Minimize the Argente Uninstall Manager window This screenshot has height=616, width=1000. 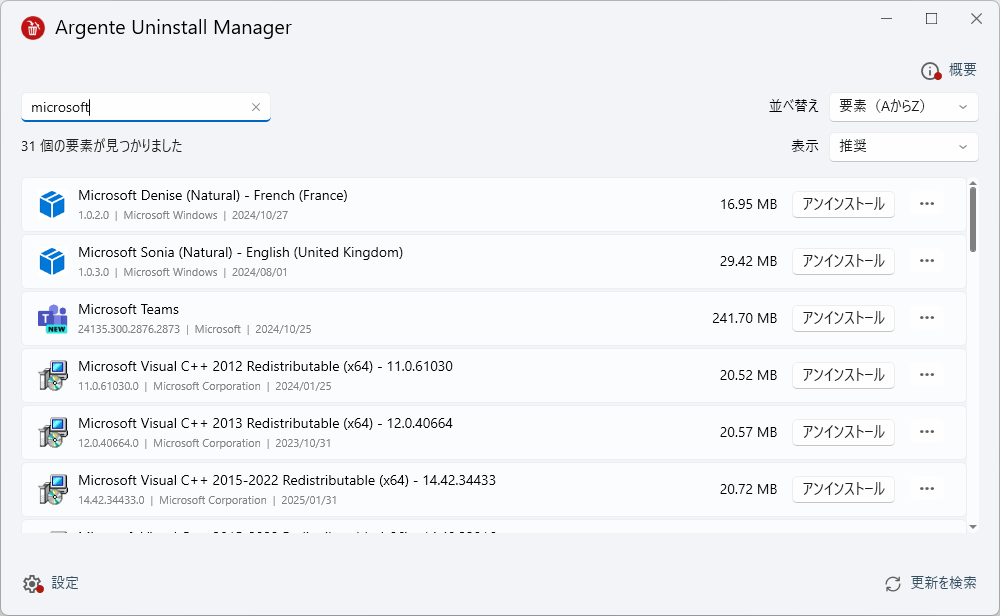coord(886,19)
